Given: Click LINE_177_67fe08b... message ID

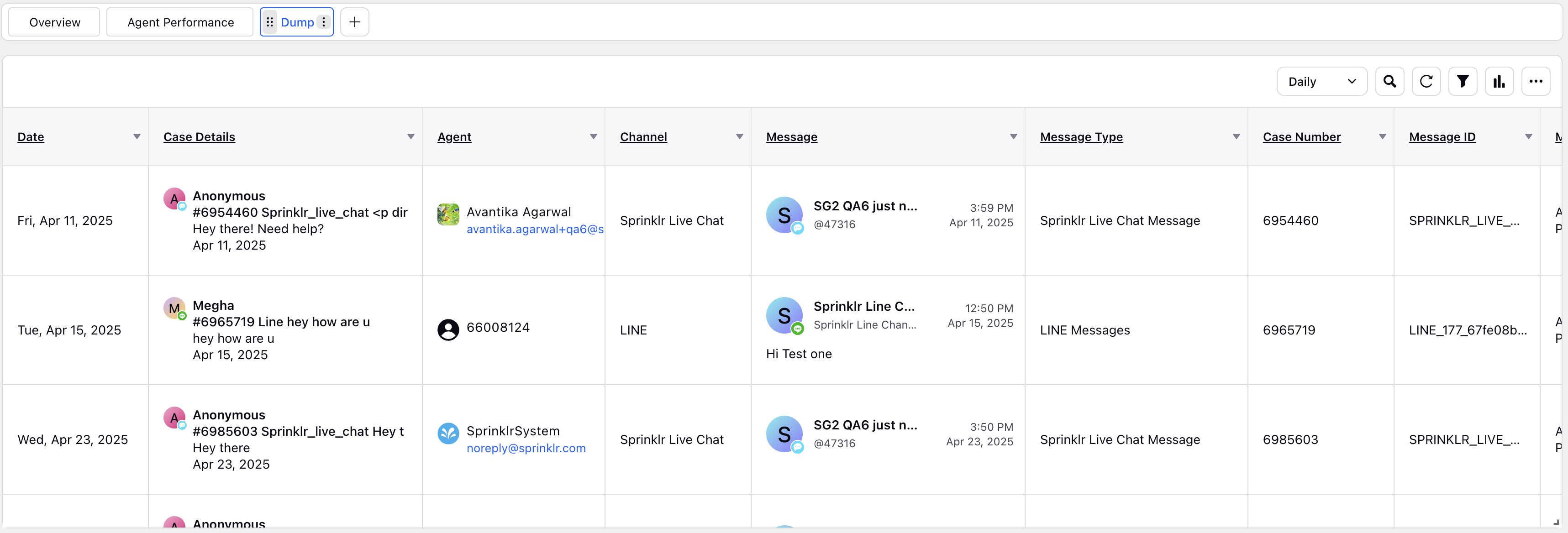Looking at the screenshot, I should 1468,330.
